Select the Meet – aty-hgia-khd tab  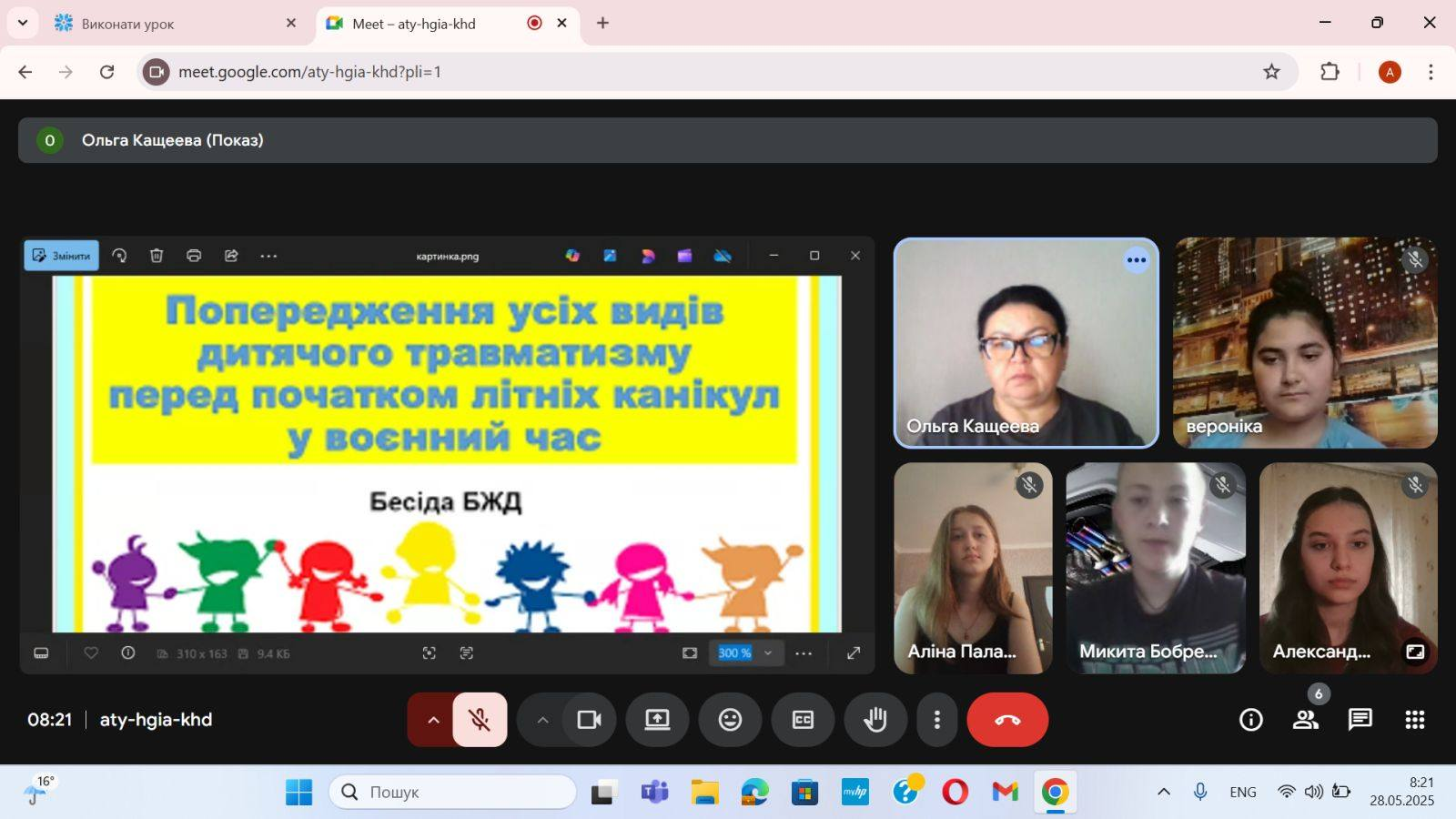pos(428,24)
